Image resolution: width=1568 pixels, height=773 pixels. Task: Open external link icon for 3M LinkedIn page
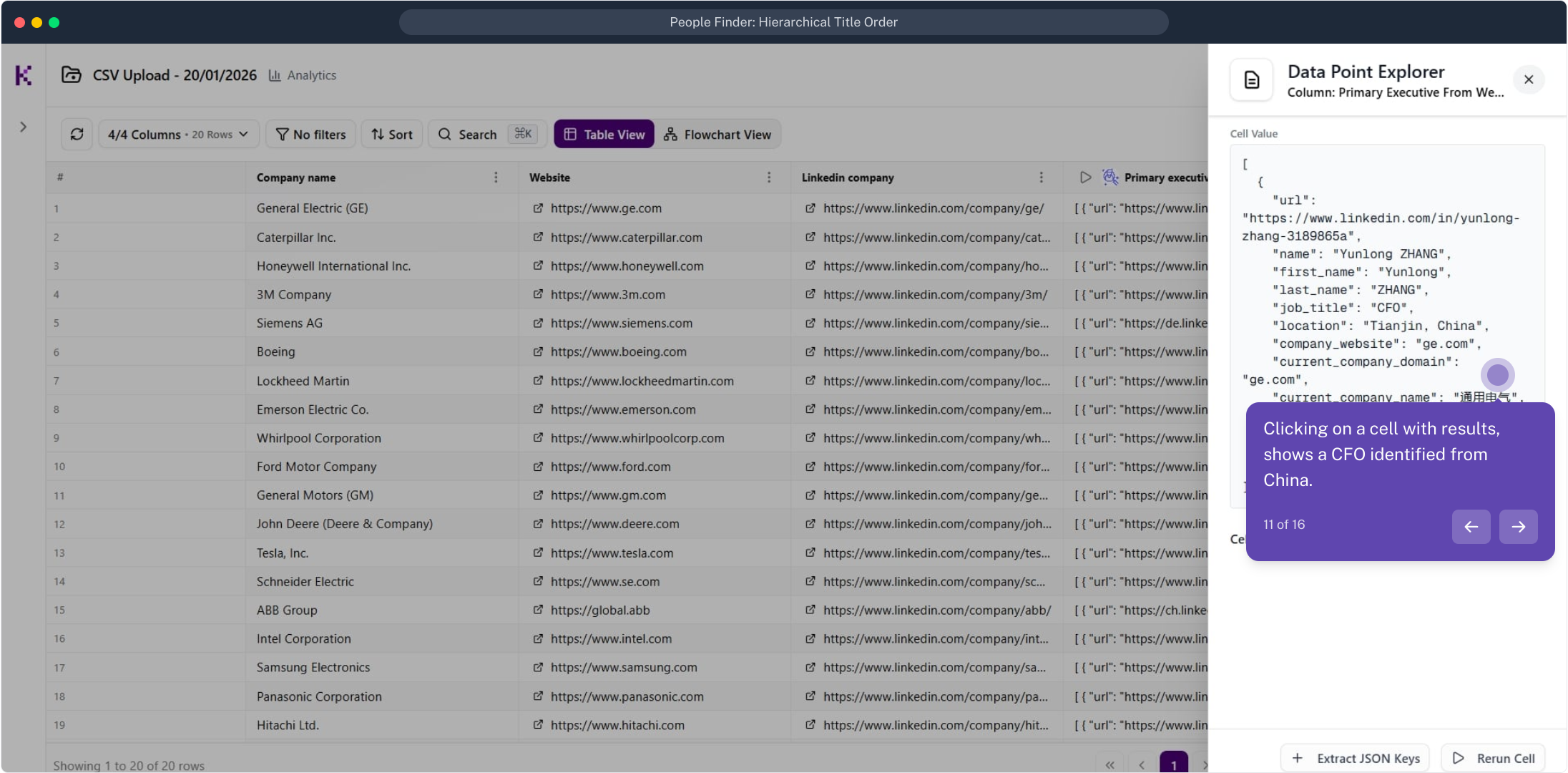pos(810,294)
